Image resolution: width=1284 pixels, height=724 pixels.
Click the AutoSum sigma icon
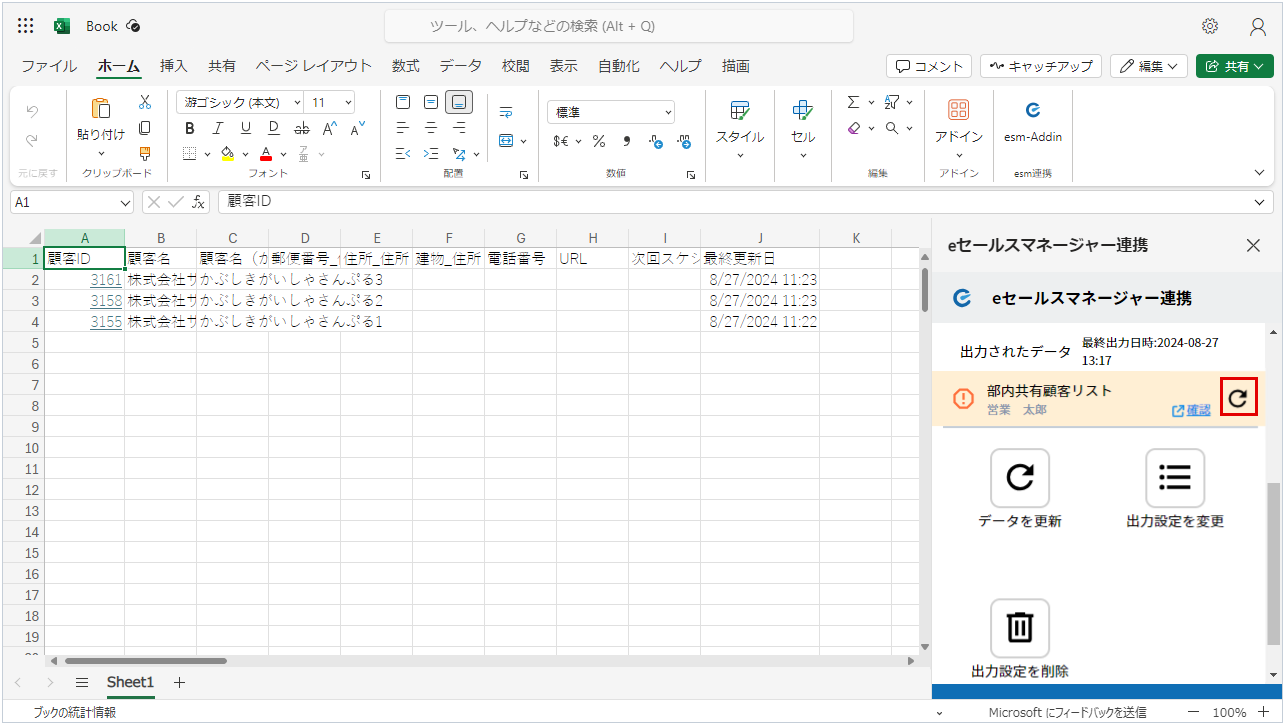(853, 102)
